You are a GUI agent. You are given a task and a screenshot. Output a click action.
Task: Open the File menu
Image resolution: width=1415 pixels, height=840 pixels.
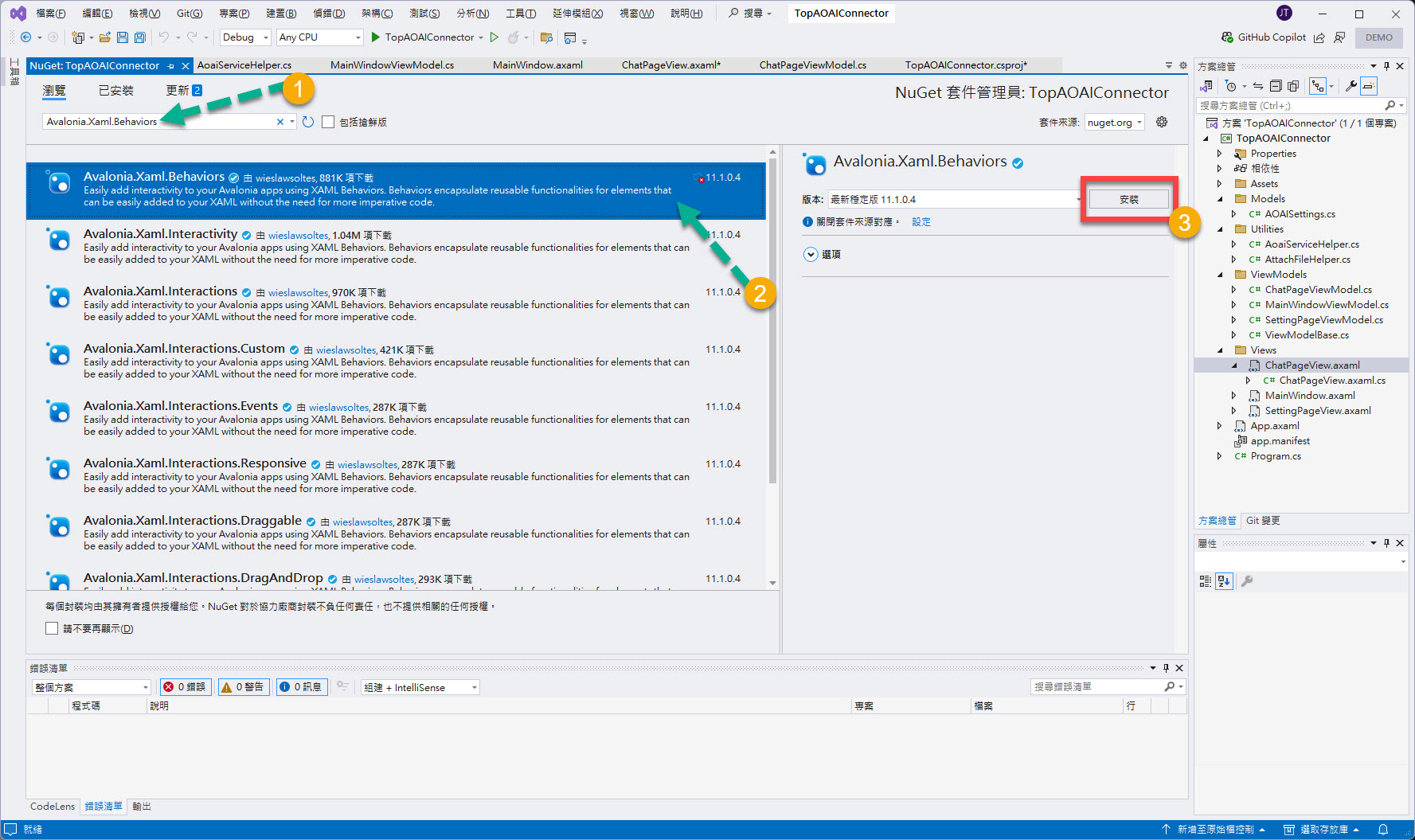(x=51, y=13)
